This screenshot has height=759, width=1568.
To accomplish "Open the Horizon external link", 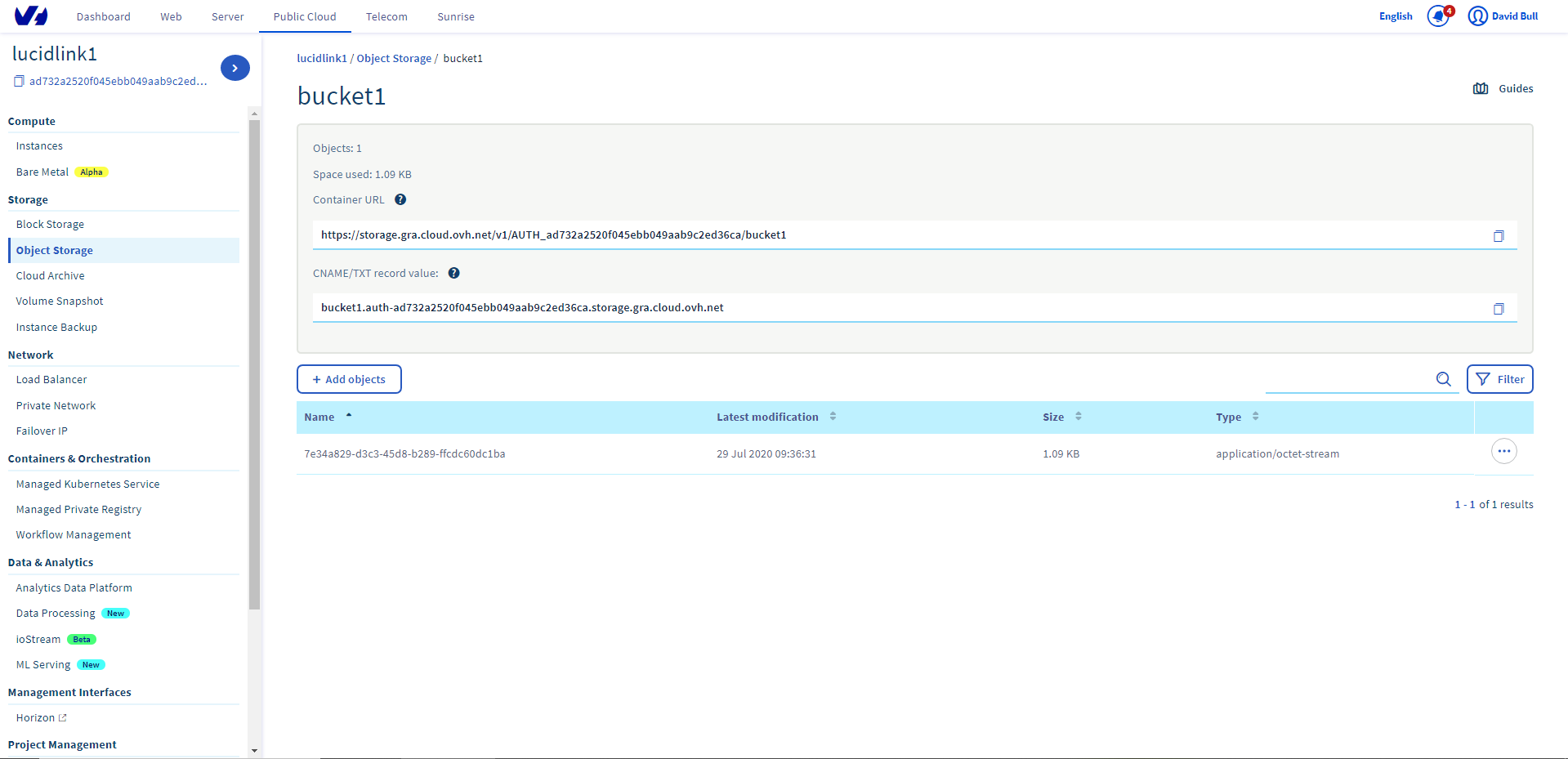I will [x=41, y=718].
